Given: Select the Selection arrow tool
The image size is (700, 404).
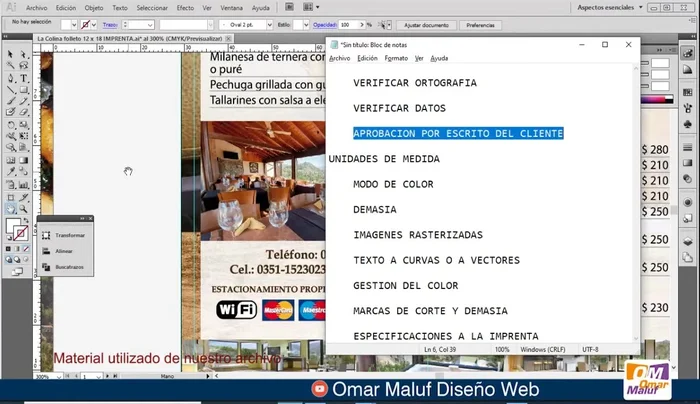Looking at the screenshot, I should 9,54.
